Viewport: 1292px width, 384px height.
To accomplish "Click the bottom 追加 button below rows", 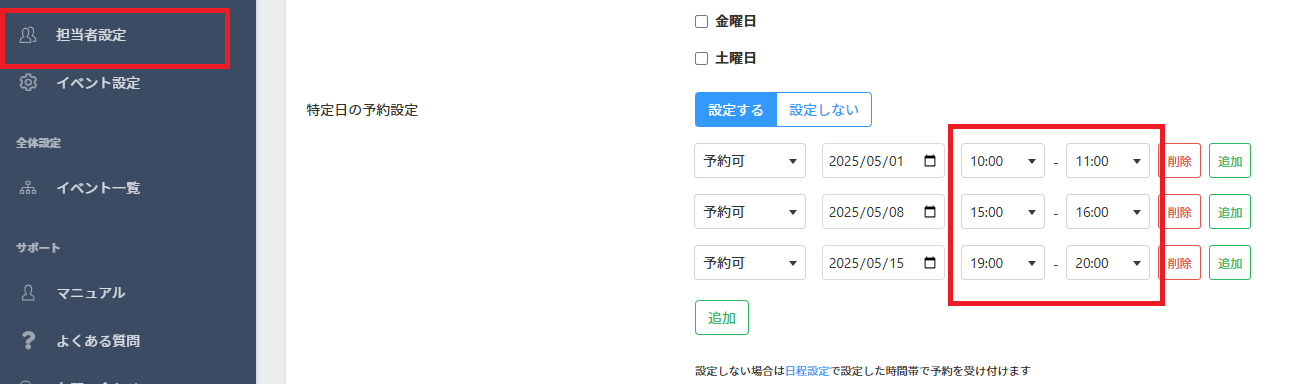I will point(722,318).
